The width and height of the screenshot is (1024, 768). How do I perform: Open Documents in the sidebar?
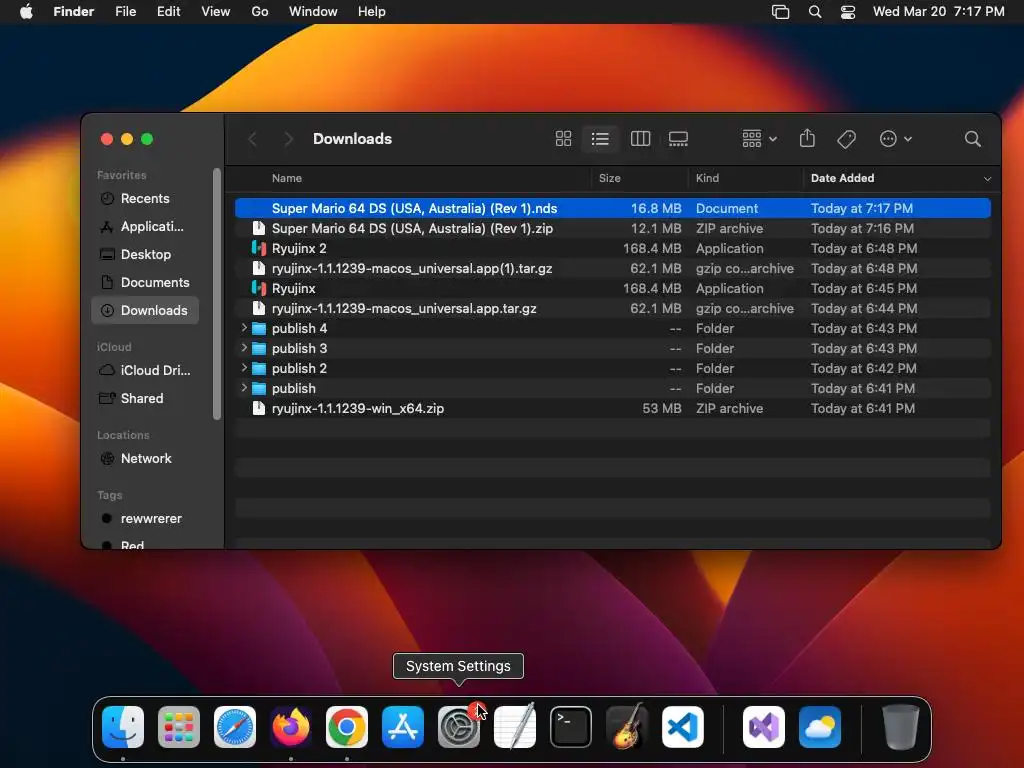click(144, 282)
